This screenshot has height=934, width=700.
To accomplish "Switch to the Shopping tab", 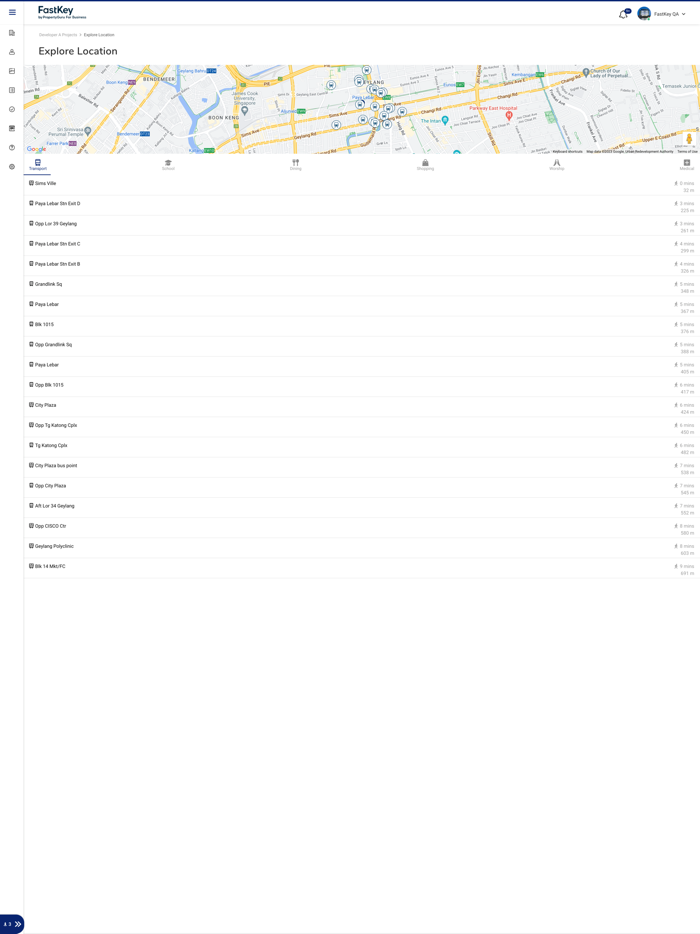I will (x=425, y=165).
